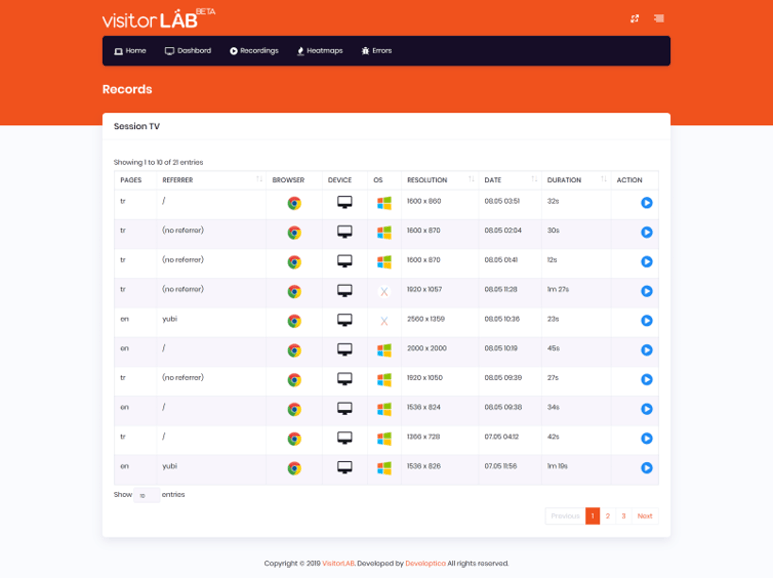Click the fullscreen toggle icon in header
Screen dimensions: 773x578
tap(634, 19)
